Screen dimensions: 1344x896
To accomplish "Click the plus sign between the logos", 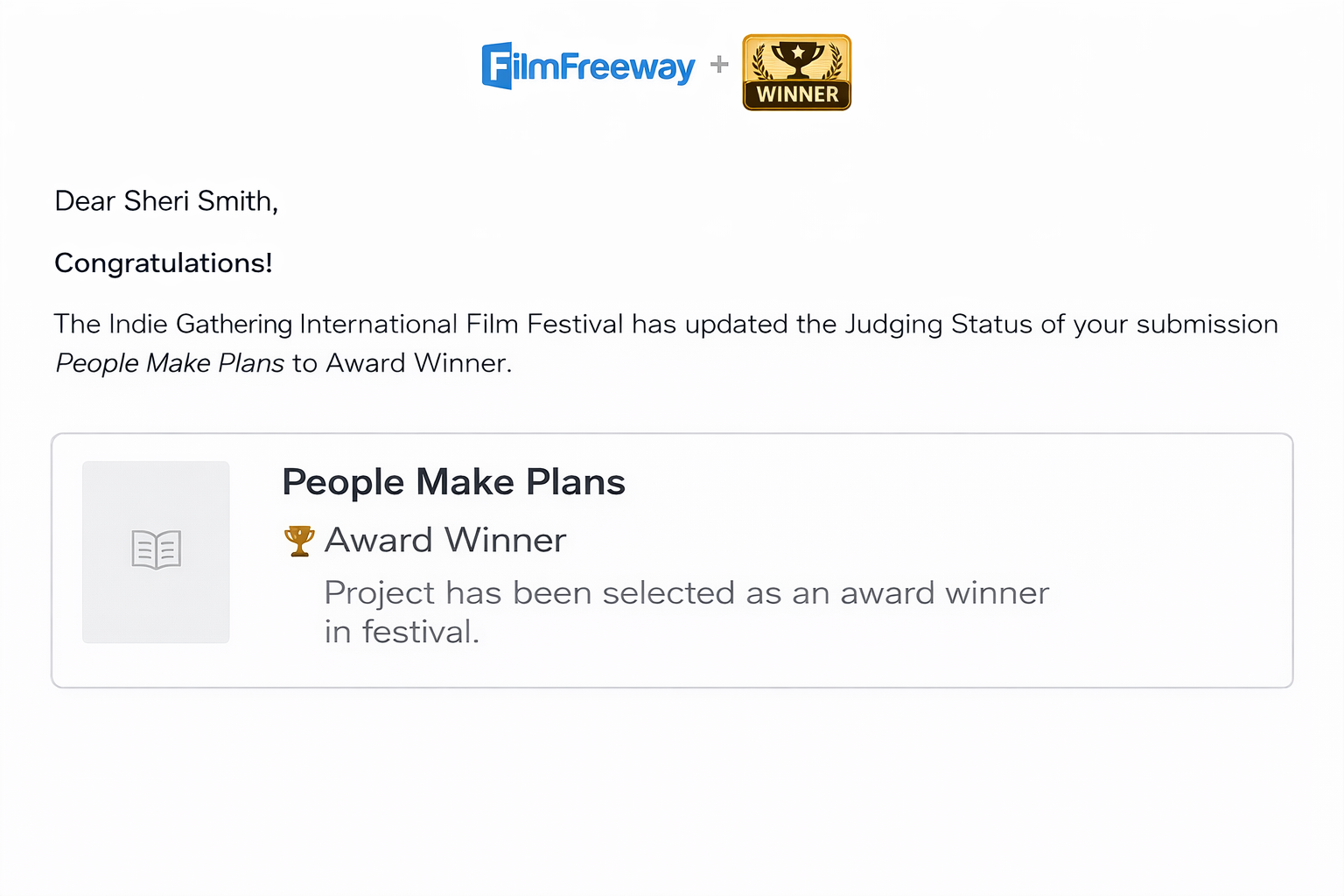I will click(719, 65).
